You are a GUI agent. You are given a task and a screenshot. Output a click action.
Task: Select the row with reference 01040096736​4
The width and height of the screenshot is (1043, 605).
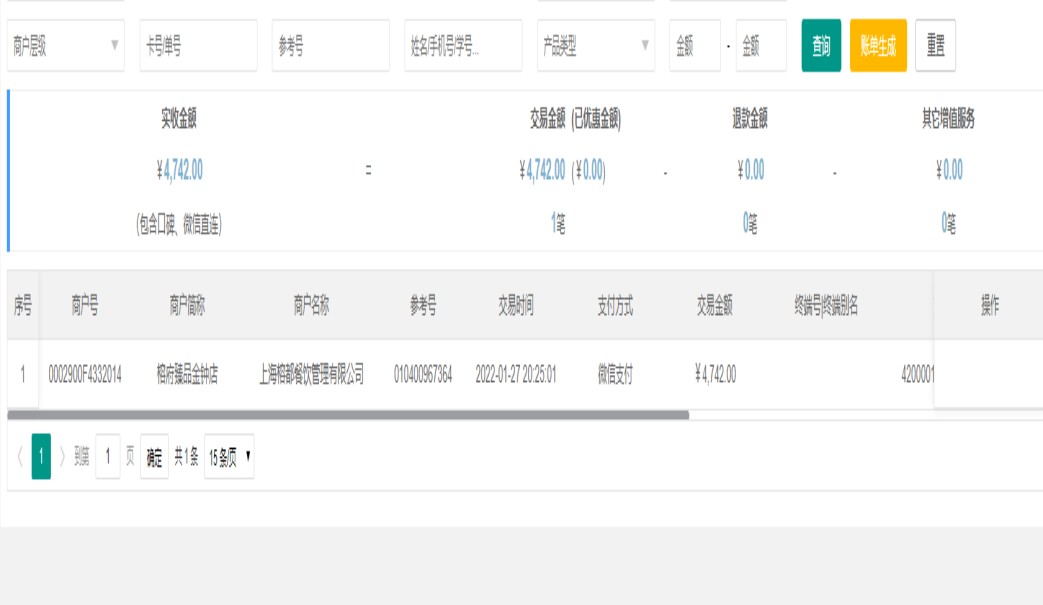(423, 375)
